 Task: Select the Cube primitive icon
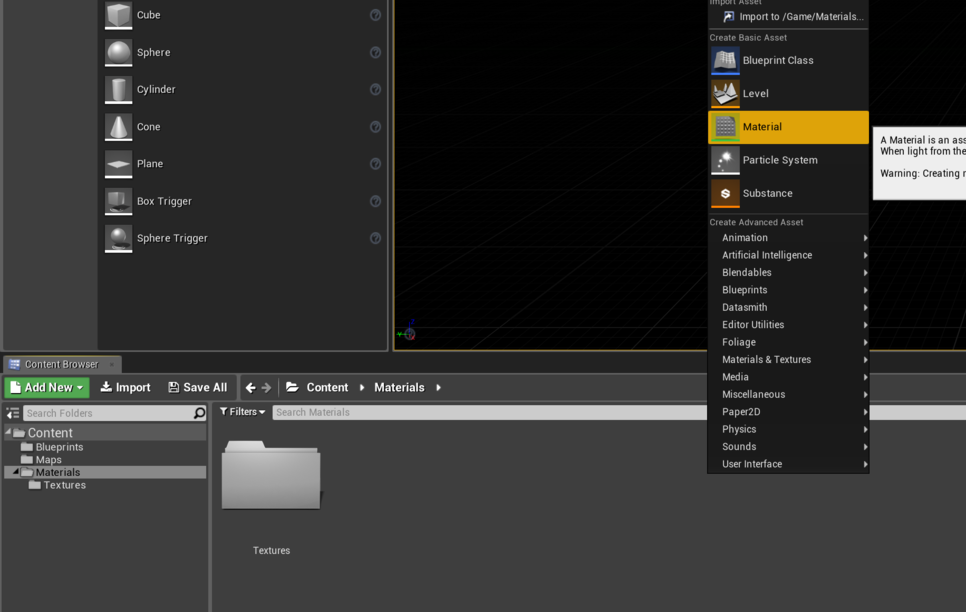(x=118, y=15)
